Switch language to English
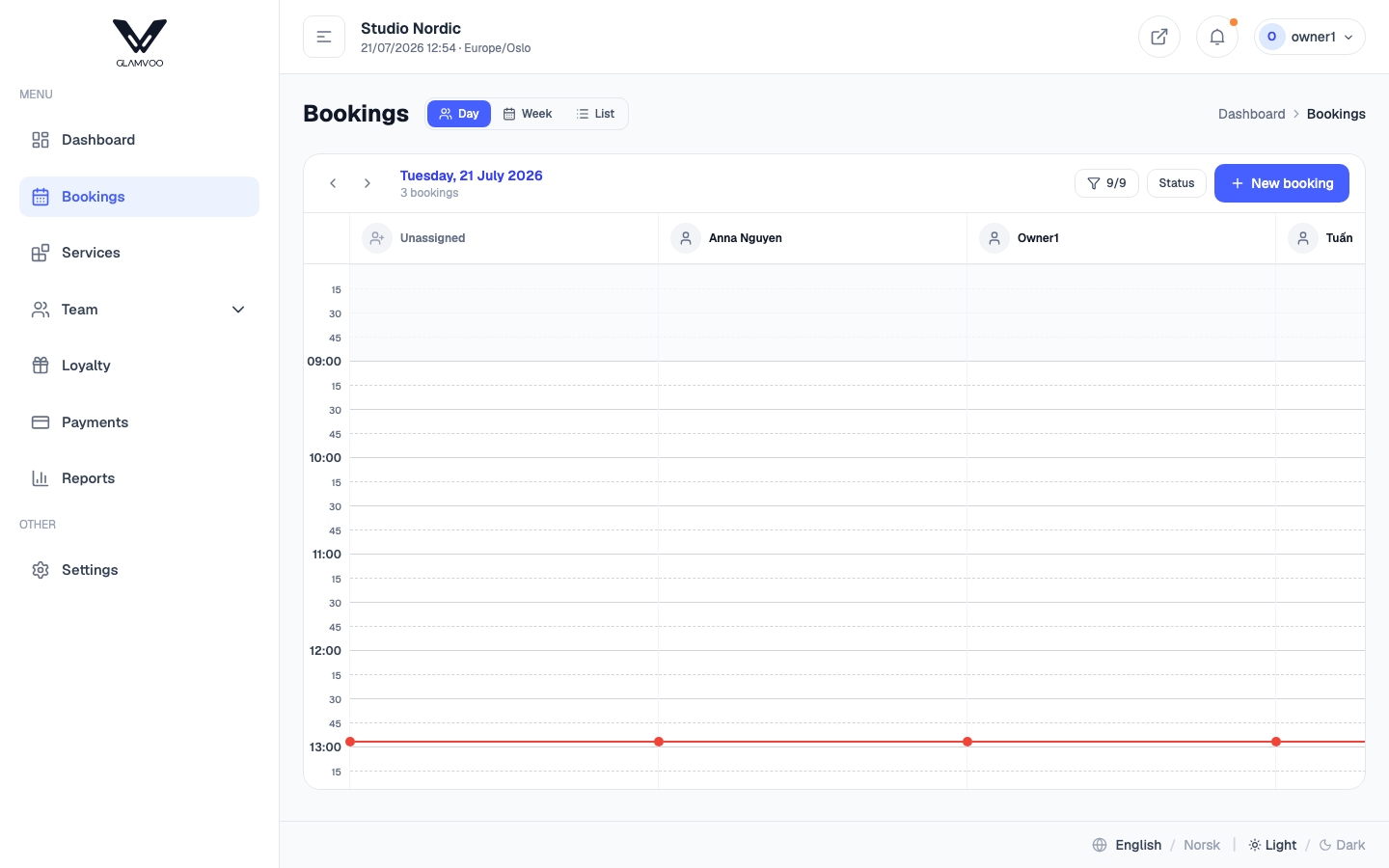This screenshot has height=868, width=1389. tap(1138, 845)
